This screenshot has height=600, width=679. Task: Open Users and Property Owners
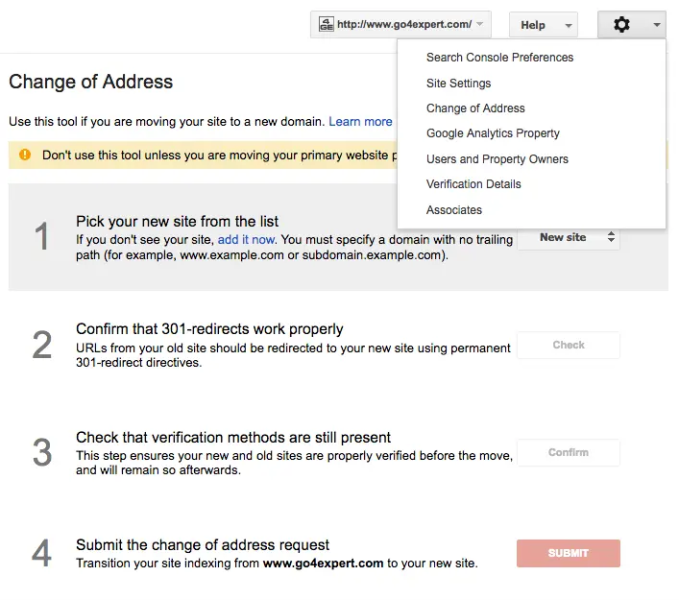[497, 159]
